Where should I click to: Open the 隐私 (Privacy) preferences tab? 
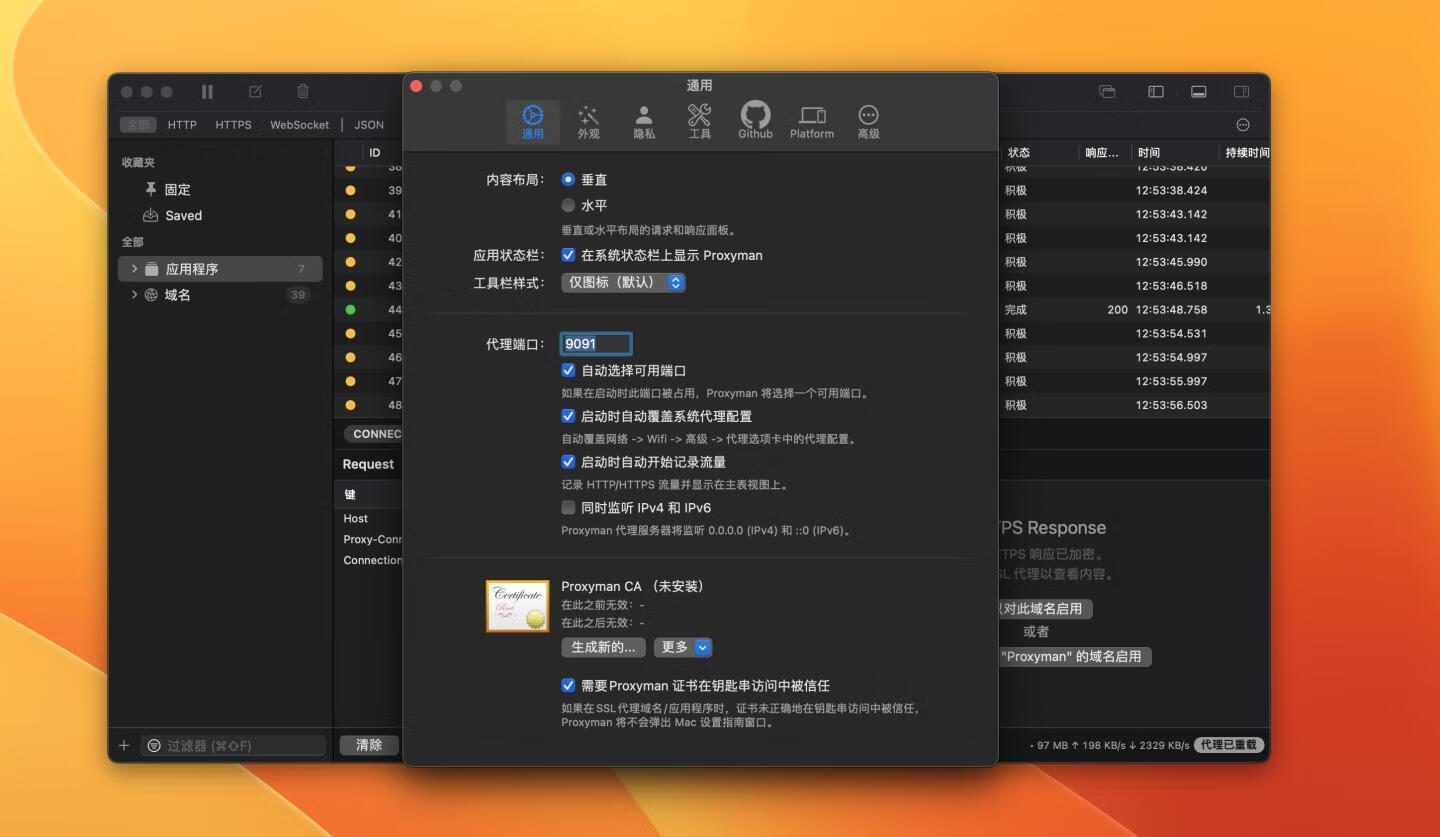[644, 122]
